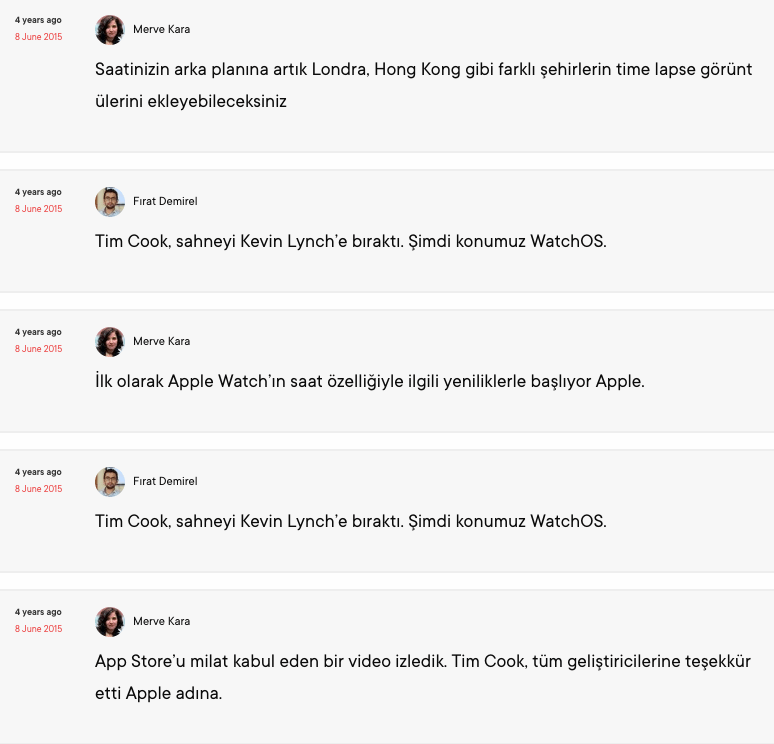
Task: Click the post text starting with "İlk olarak Apple Watch'ın"
Action: pyautogui.click(x=370, y=382)
